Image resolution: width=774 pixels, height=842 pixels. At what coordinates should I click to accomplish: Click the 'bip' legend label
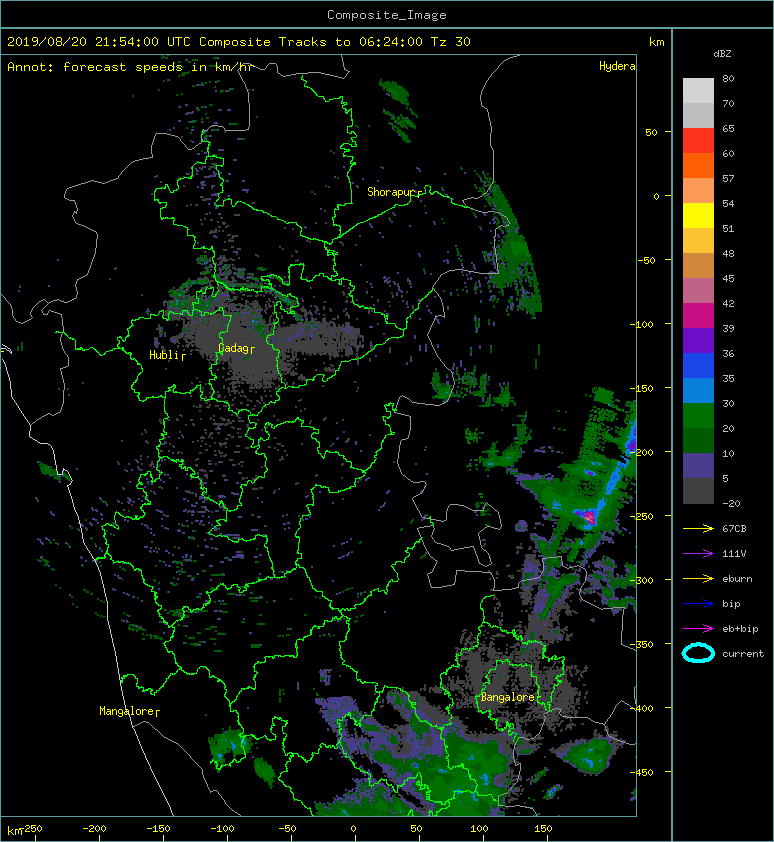click(x=732, y=604)
